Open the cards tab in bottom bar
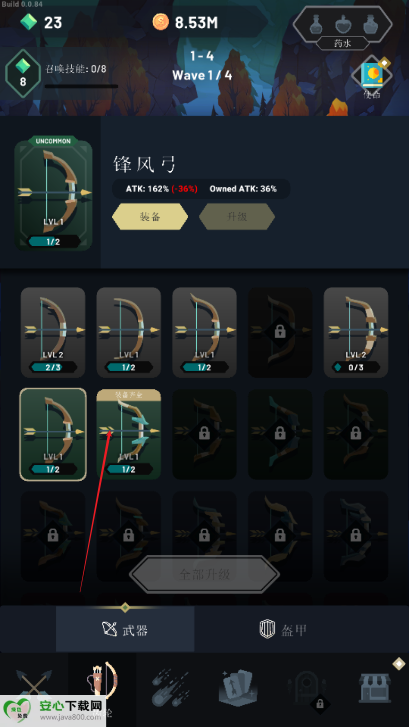The height and width of the screenshot is (727, 409). pyautogui.click(x=238, y=687)
